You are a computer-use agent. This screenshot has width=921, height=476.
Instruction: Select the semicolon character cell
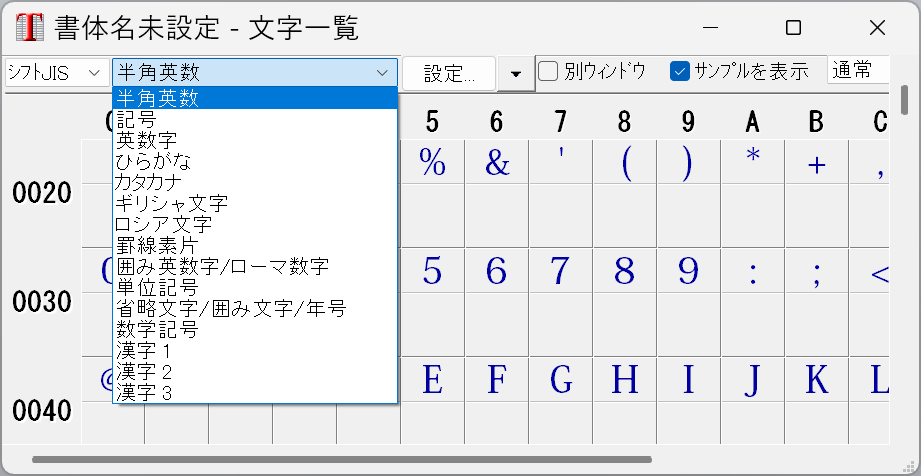pos(816,271)
